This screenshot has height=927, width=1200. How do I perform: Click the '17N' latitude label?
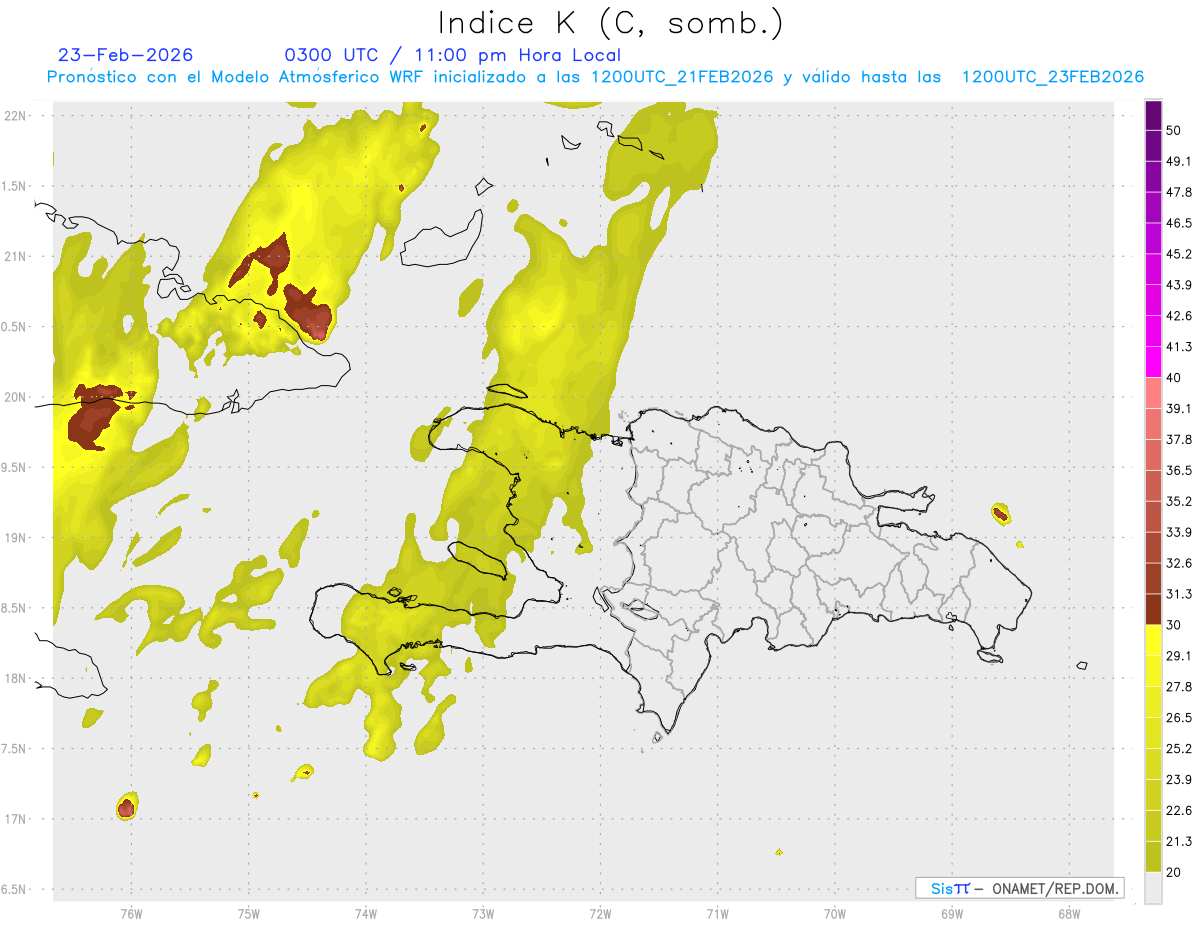coord(15,819)
